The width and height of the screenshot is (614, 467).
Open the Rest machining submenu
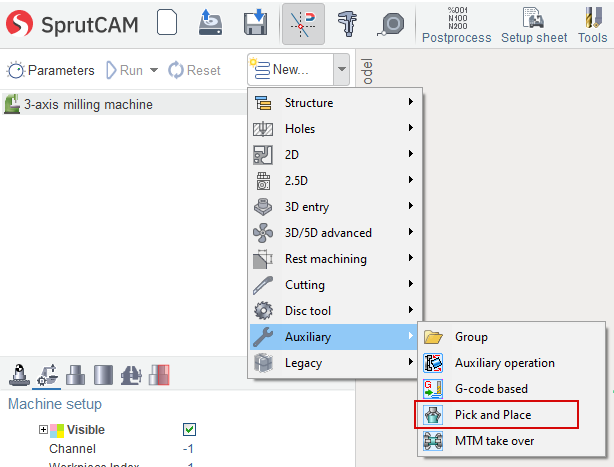[335, 259]
